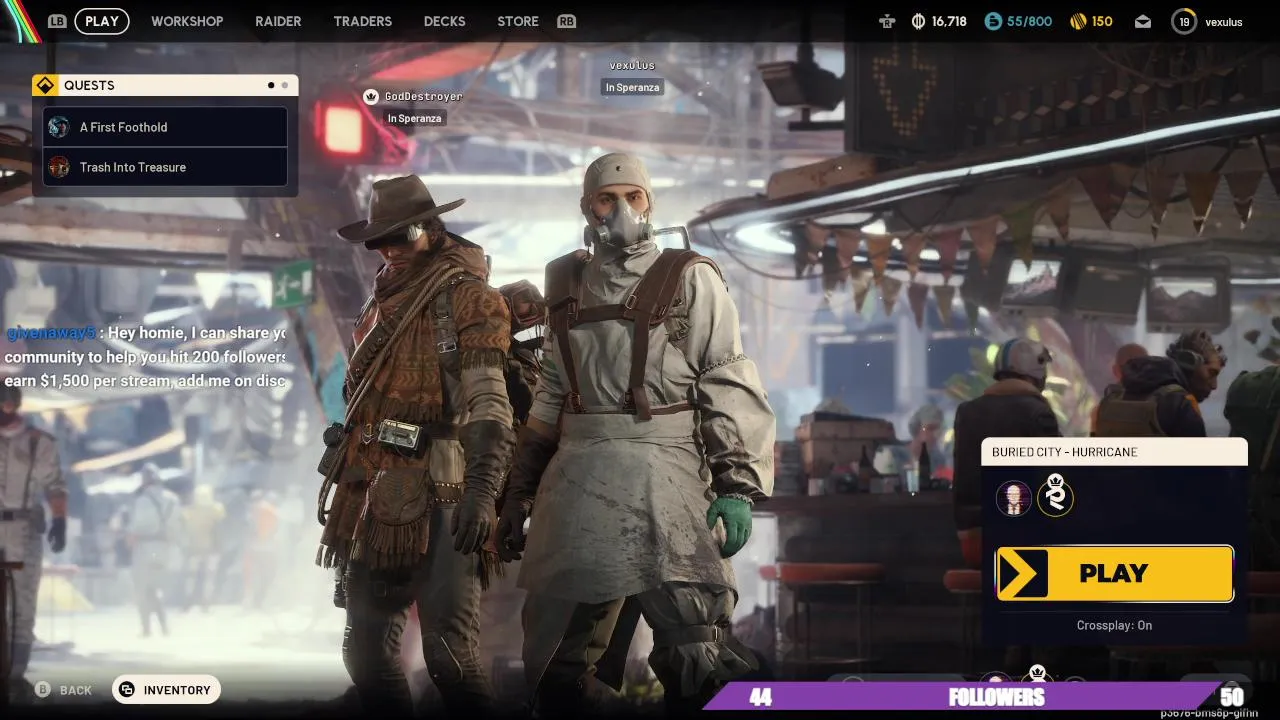Click the 50 followers goal number
This screenshot has height=720, width=1280.
[x=1231, y=697]
